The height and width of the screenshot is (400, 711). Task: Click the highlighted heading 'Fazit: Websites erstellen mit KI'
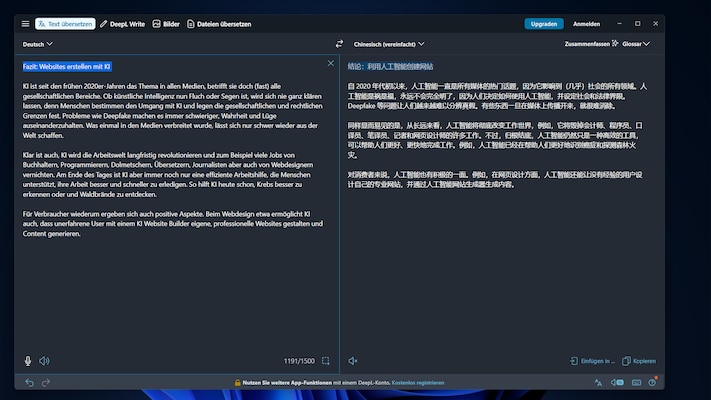(x=67, y=67)
